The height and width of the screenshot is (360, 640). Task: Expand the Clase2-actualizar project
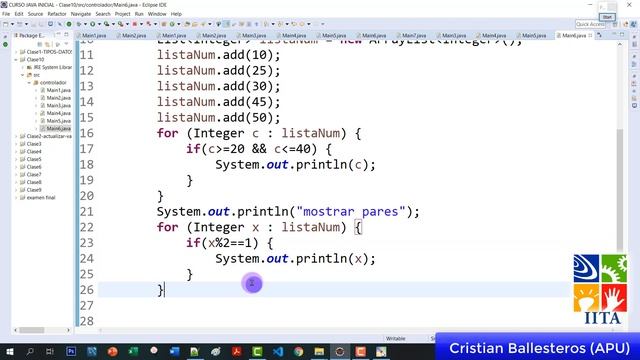[x=17, y=136]
